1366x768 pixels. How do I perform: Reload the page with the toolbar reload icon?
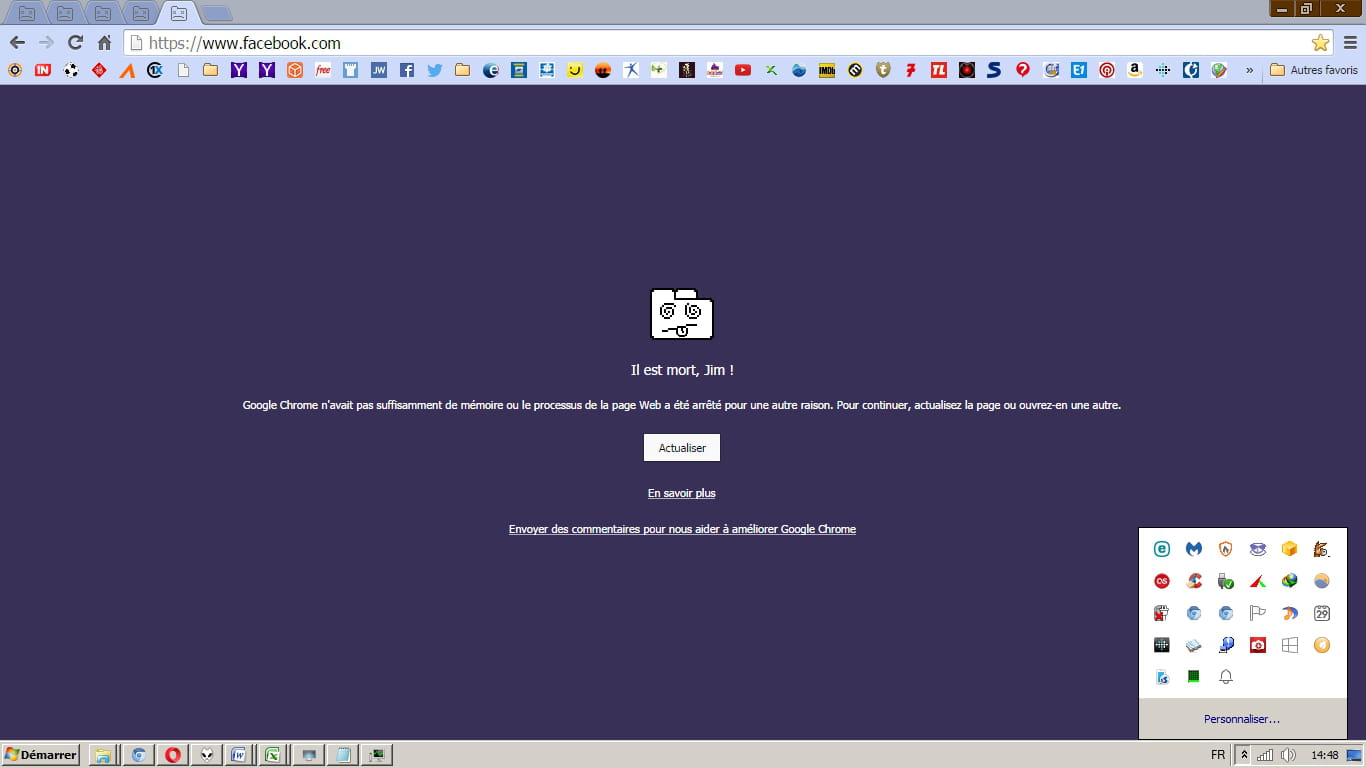[75, 43]
